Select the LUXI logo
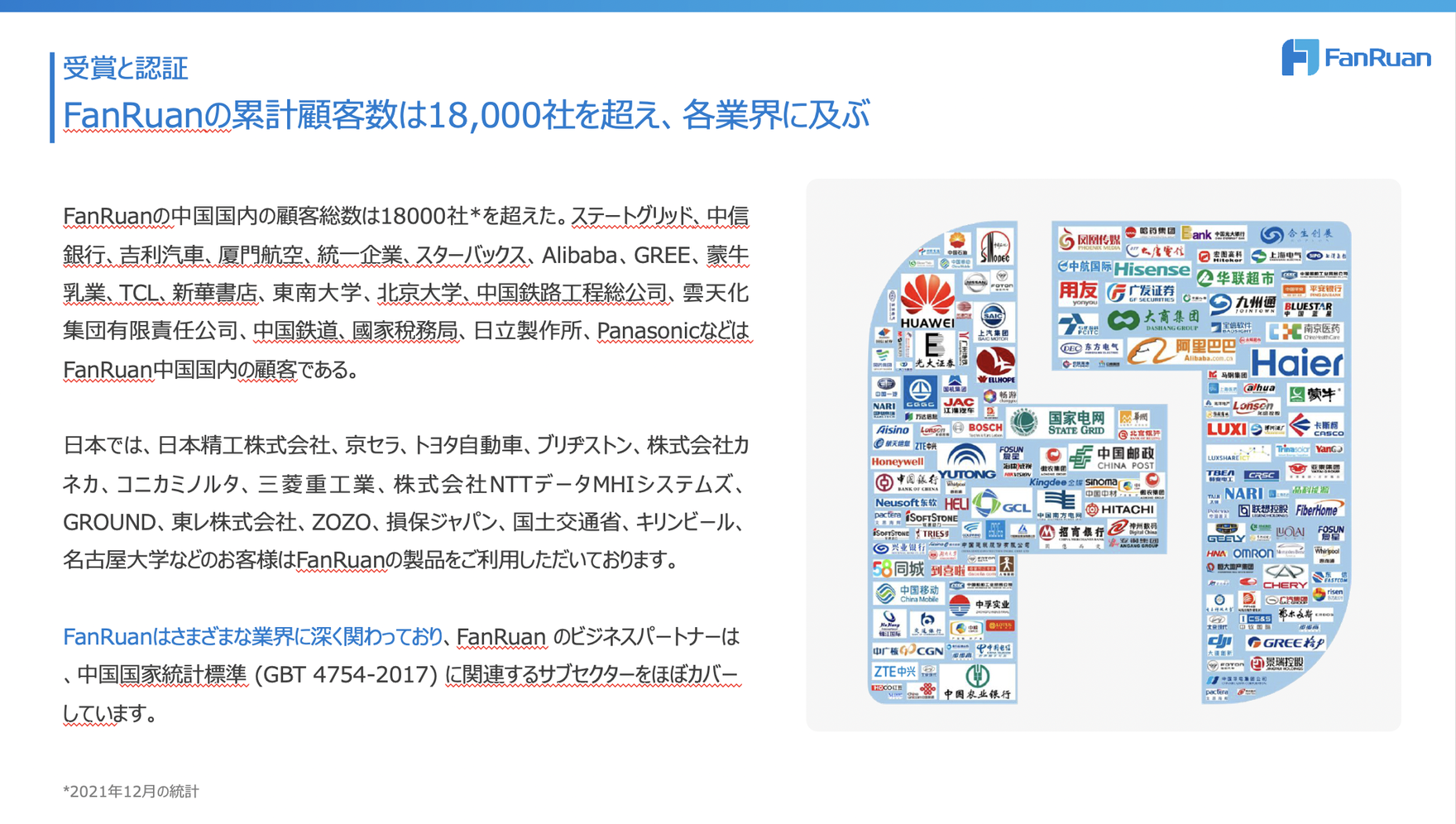The height and width of the screenshot is (824, 1456). click(x=1225, y=429)
